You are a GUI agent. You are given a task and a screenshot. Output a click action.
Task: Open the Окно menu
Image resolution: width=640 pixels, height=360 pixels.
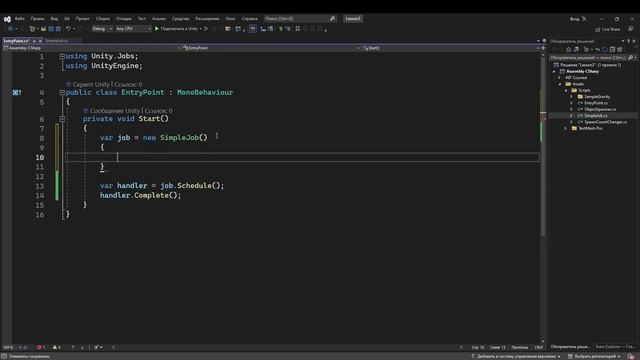[231, 19]
